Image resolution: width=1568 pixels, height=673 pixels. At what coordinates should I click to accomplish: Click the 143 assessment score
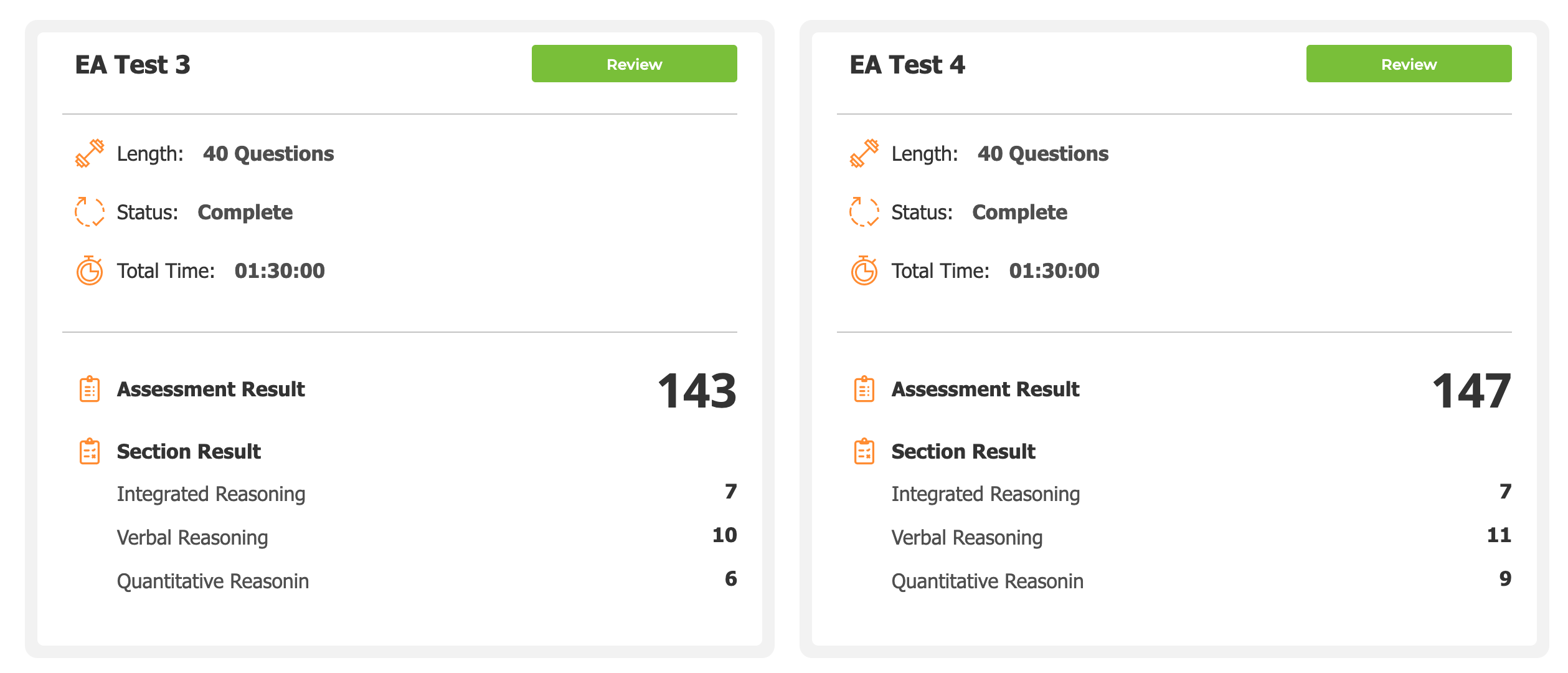pos(697,391)
